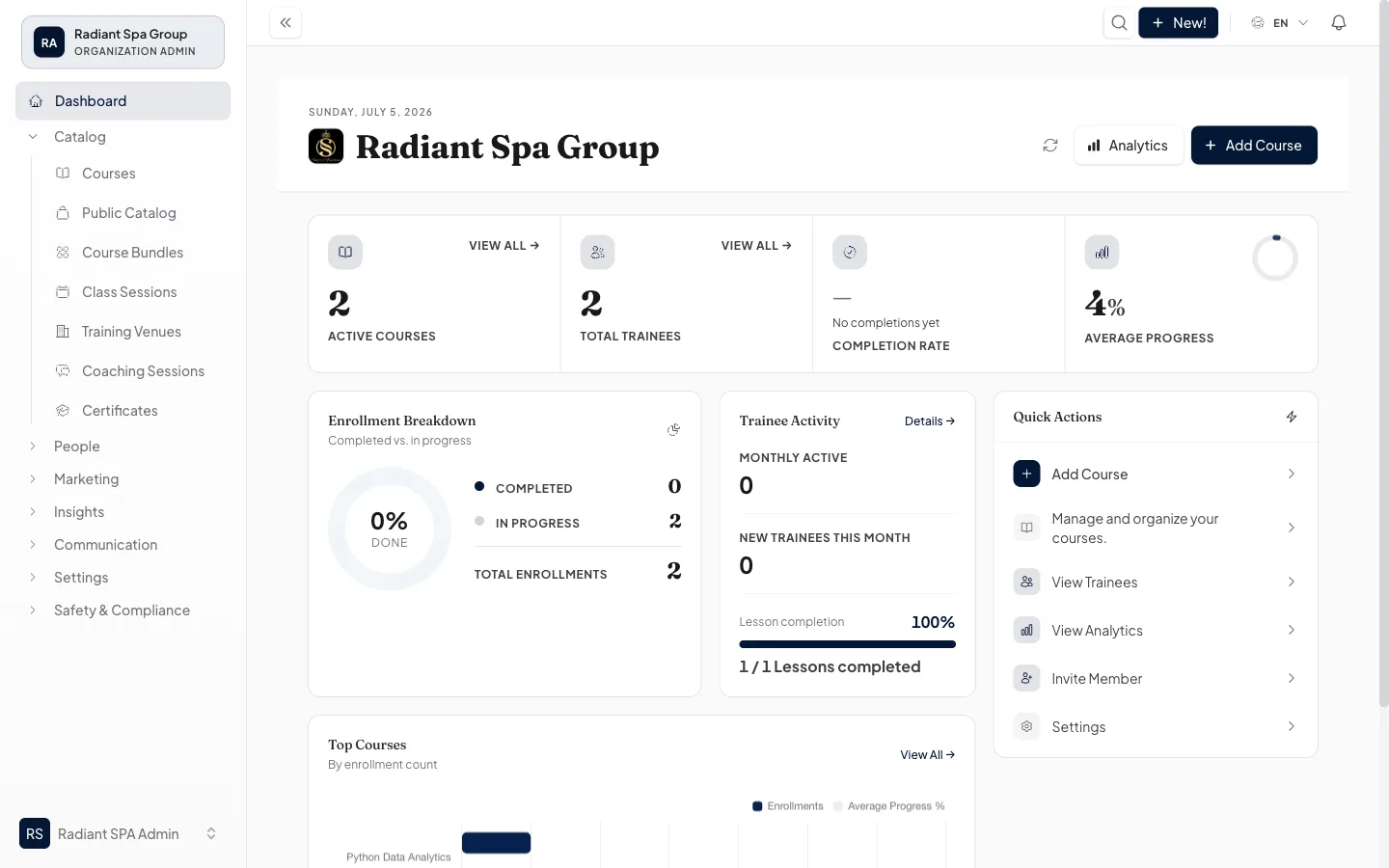This screenshot has height=868, width=1389.
Task: Go to Course Bundles
Action: pos(131,253)
